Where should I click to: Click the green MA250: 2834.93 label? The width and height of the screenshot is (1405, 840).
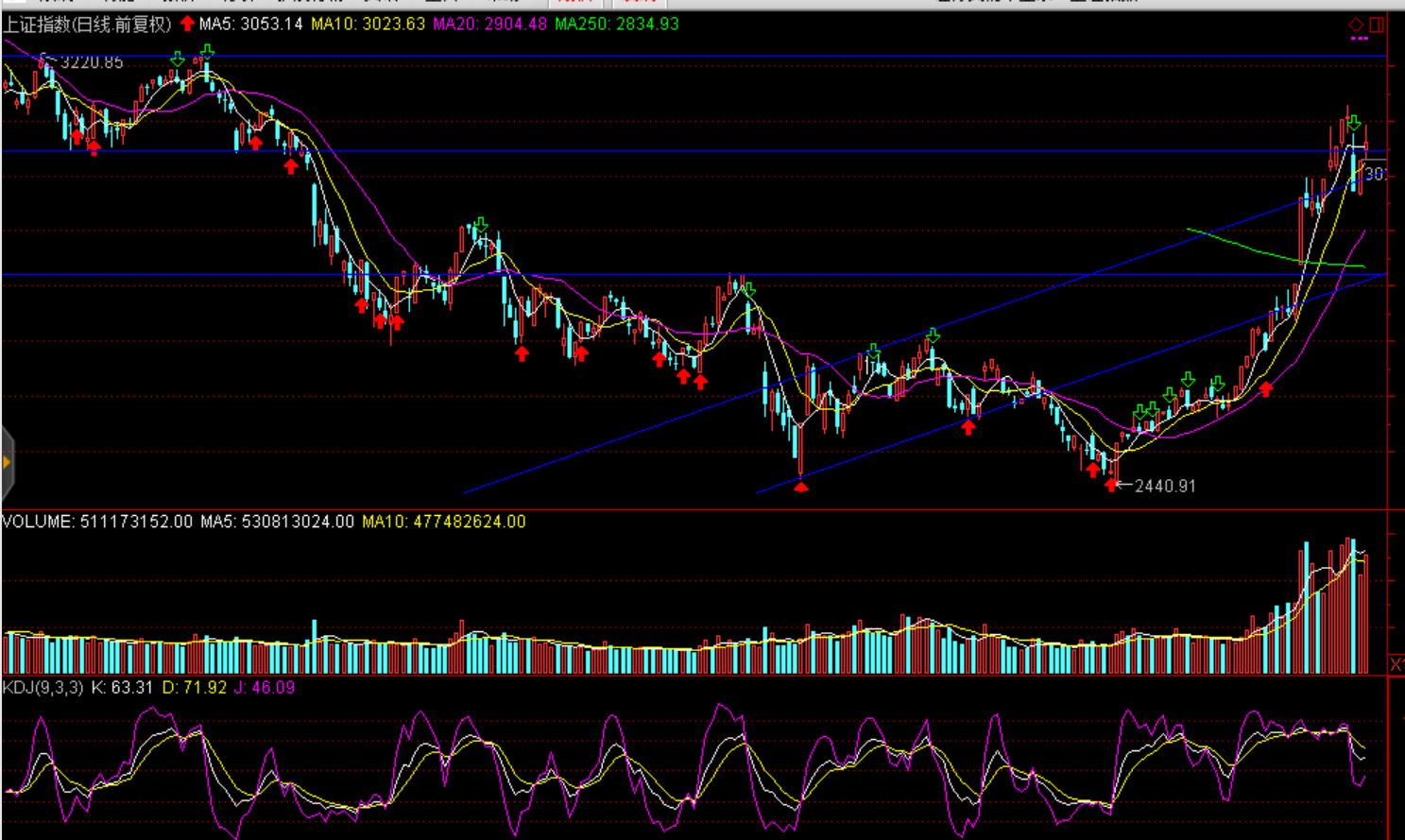click(616, 24)
